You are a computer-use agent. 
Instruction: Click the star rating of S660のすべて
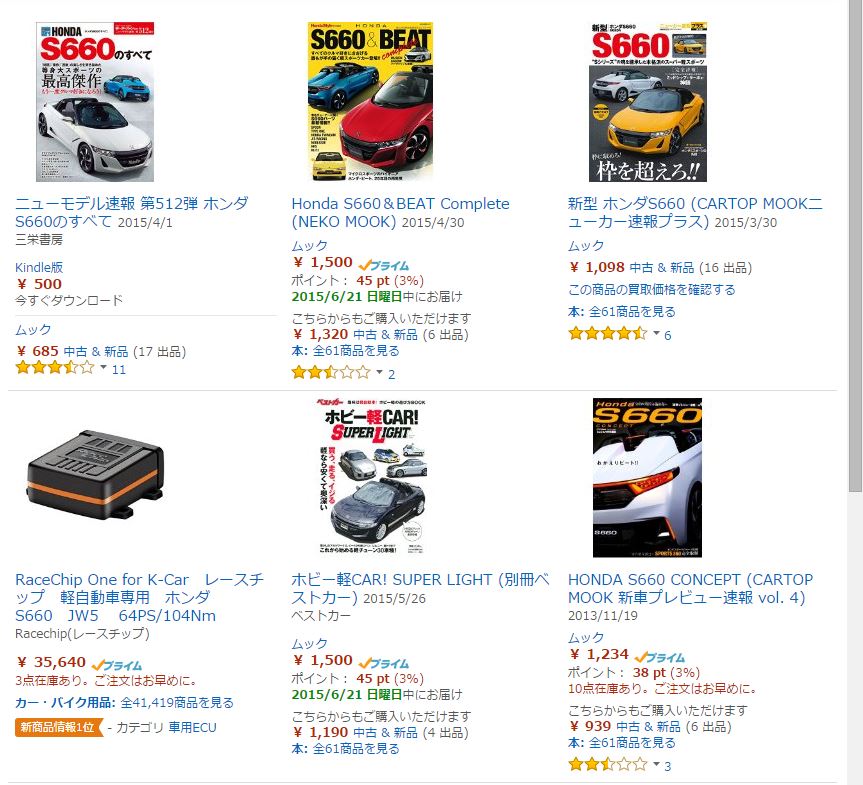55,368
